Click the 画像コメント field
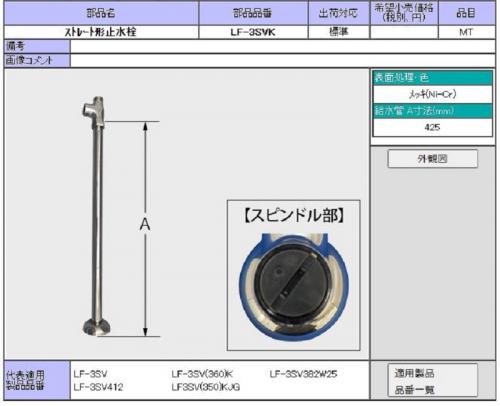Viewport: 500px width, 406px height. click(x=283, y=60)
